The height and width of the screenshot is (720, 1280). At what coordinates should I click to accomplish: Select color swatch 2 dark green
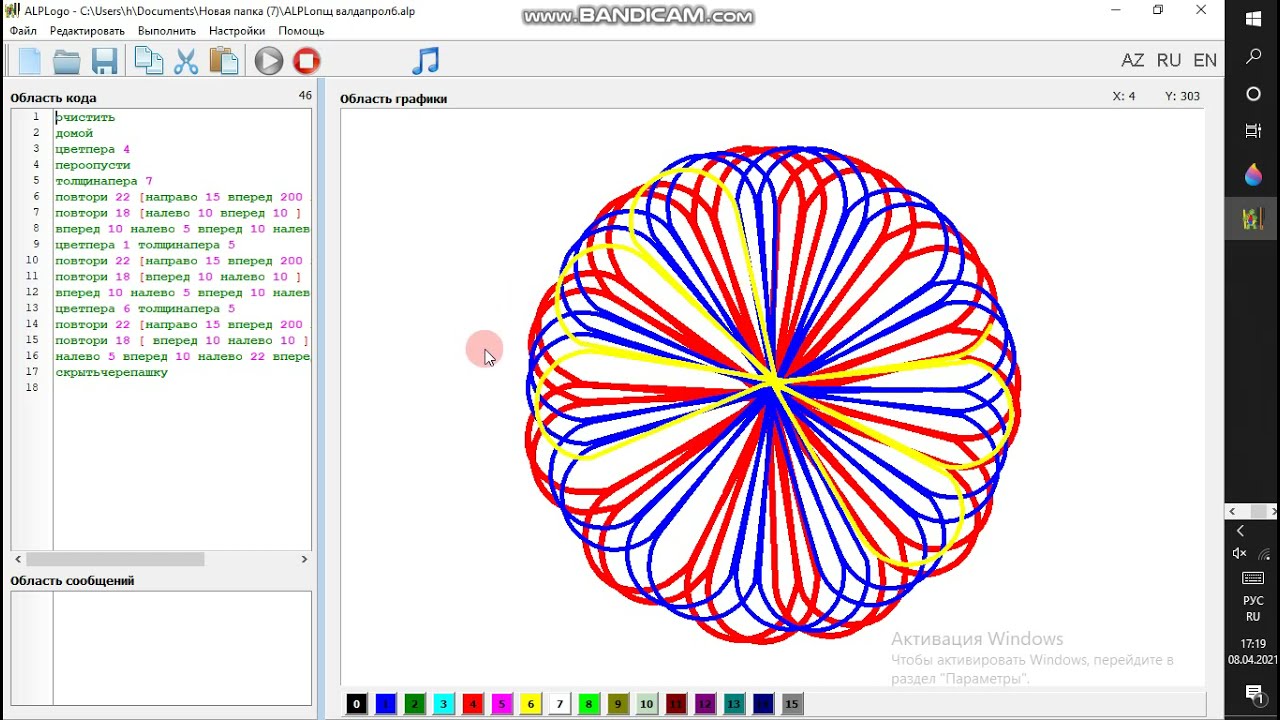[415, 704]
